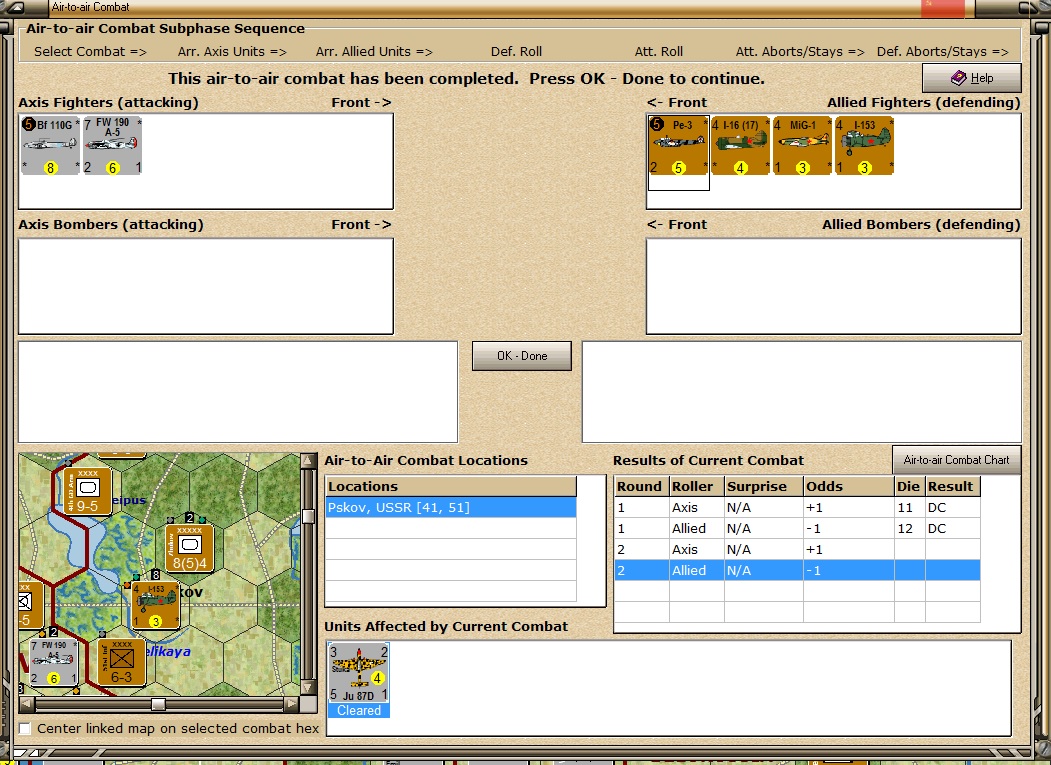The image size is (1051, 765).
Task: Click the Ju 87D Stuka affected unit counter
Action: pyautogui.click(x=359, y=672)
